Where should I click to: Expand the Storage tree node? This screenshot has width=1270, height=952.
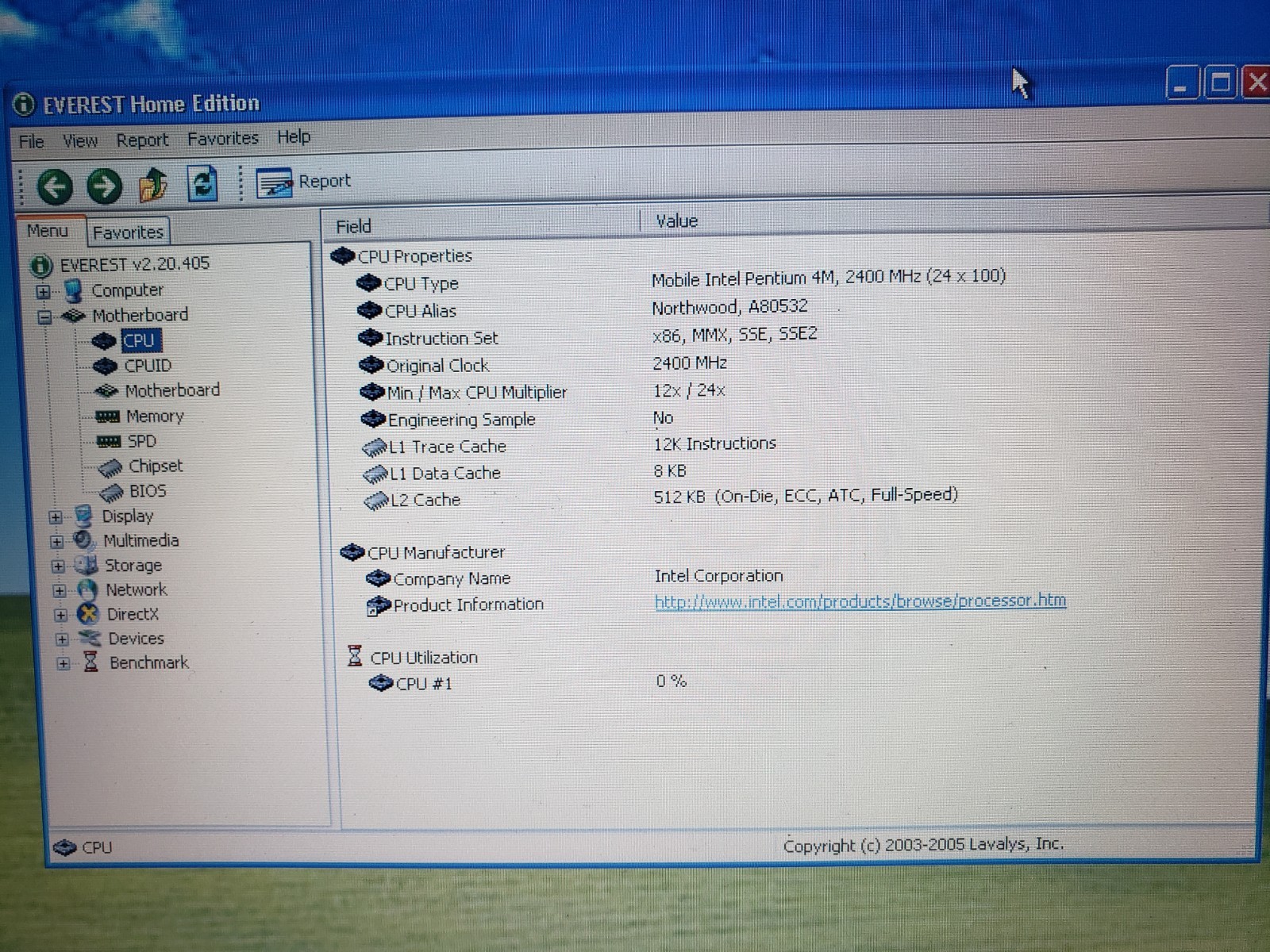pyautogui.click(x=58, y=566)
